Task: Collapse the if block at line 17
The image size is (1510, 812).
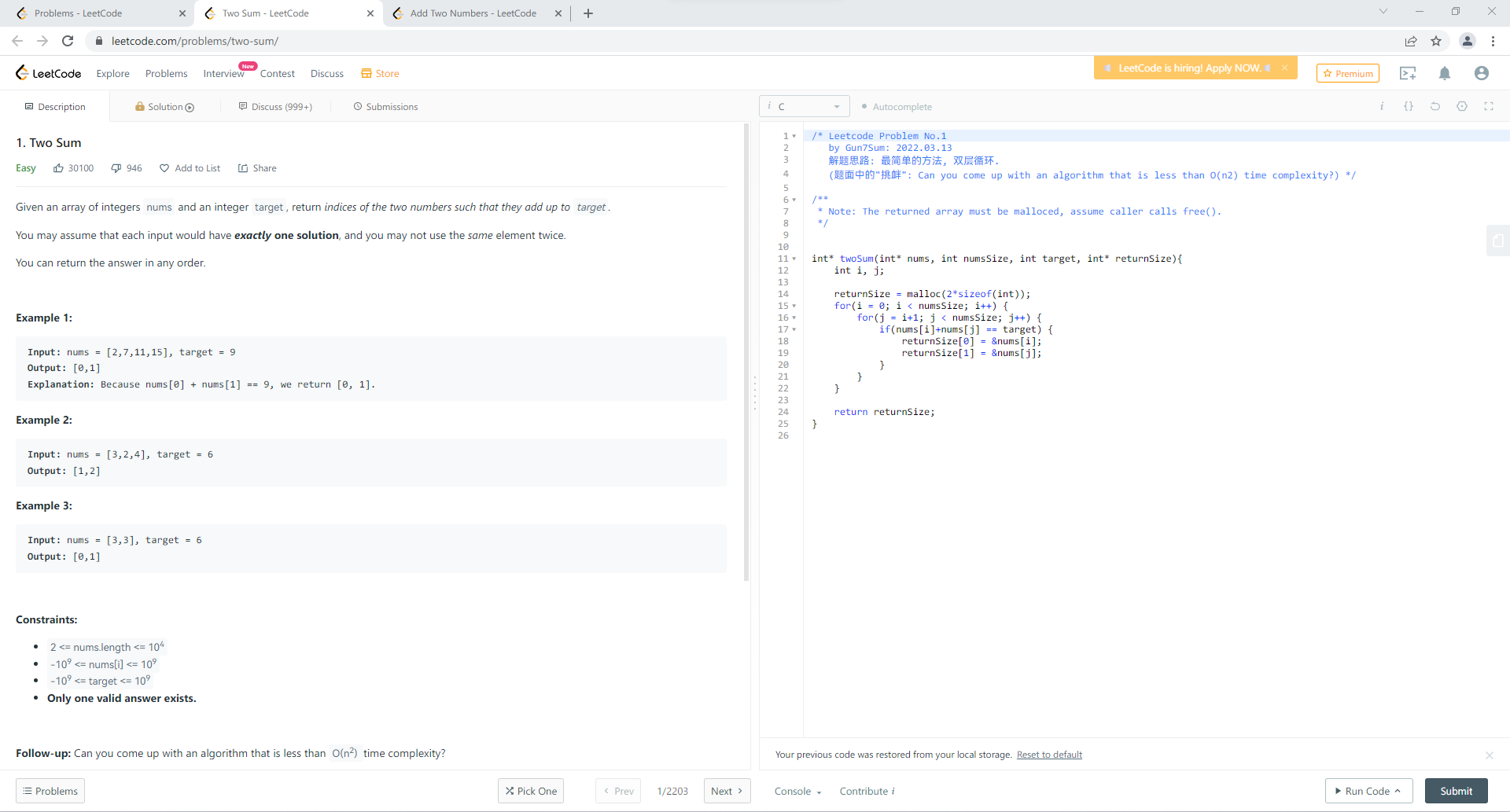Action: pyautogui.click(x=794, y=329)
